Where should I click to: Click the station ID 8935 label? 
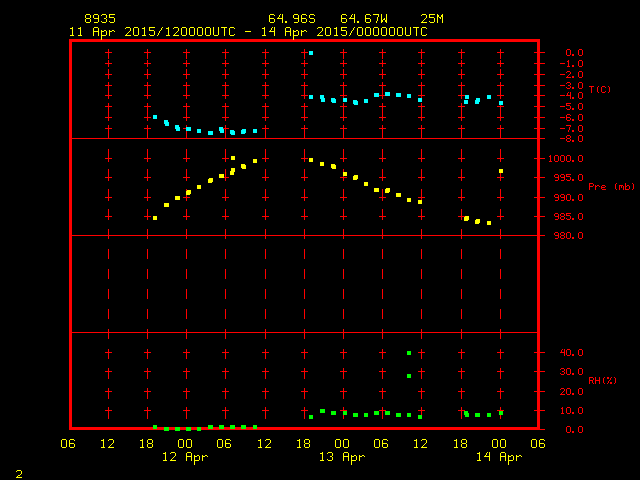[100, 19]
